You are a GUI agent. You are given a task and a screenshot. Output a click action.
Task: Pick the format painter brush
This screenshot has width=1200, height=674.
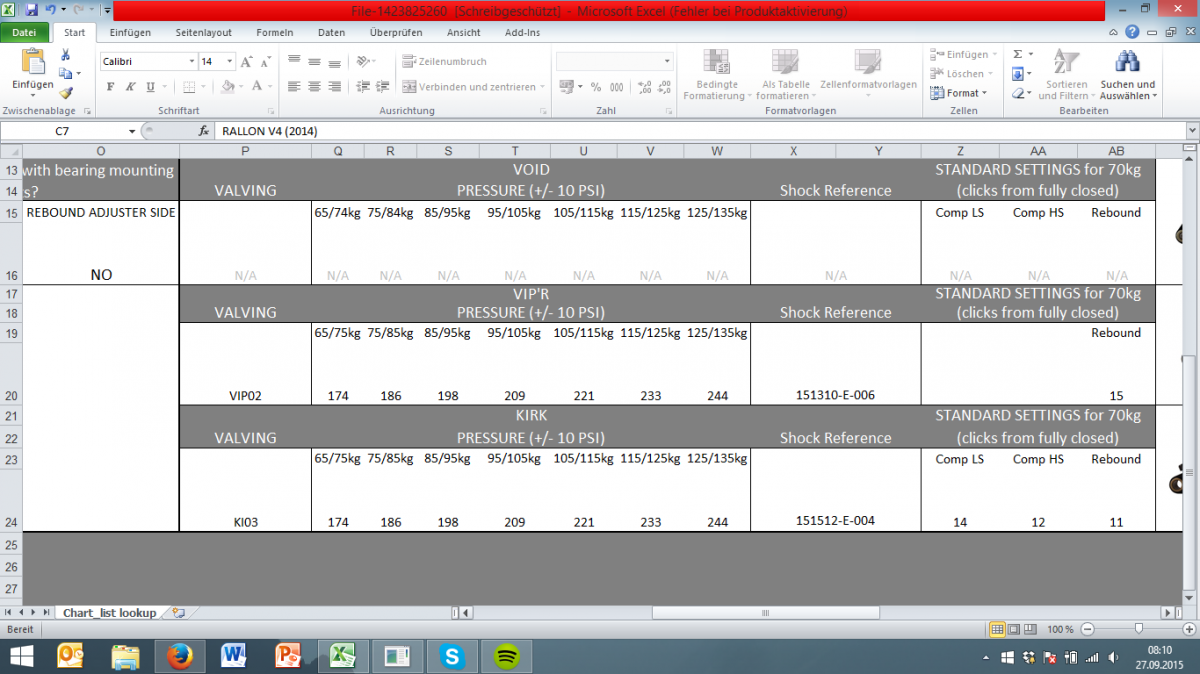(66, 91)
